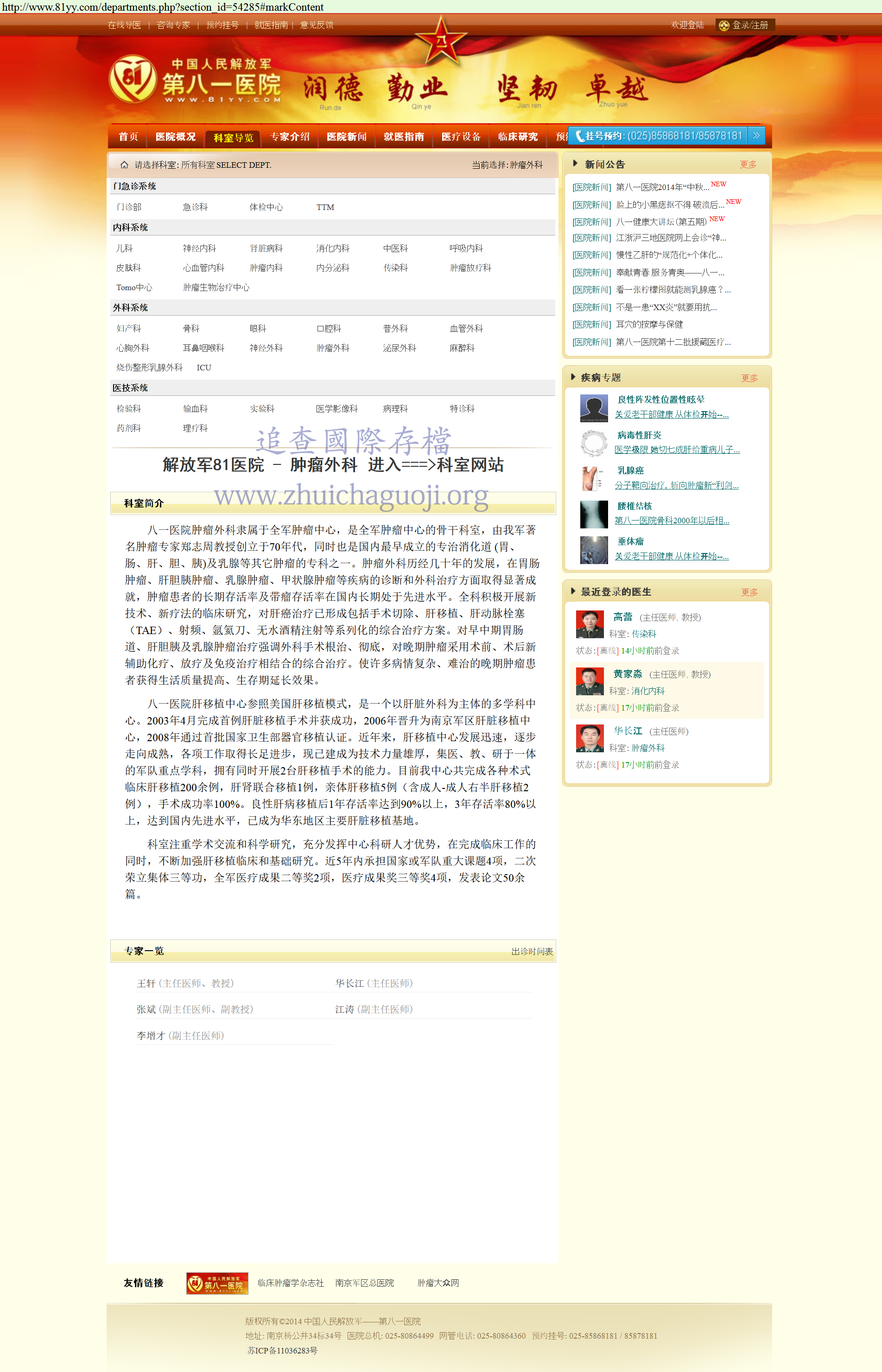
Task: Click the login/register soccer ball icon
Action: pyautogui.click(x=723, y=25)
